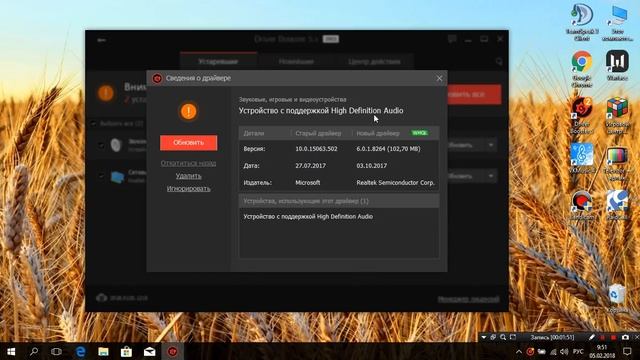Click old driver version 10.0.15063.502
The width and height of the screenshot is (640, 360).
[316, 149]
